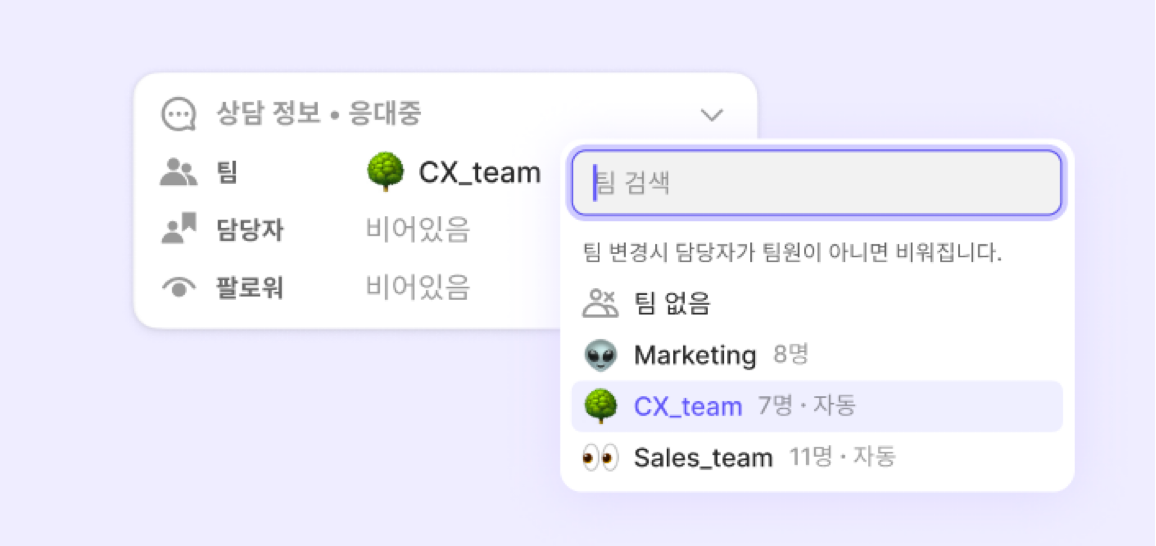Image resolution: width=1156 pixels, height=546 pixels.
Task: Click the chat bubble icon beside 상담 정보
Action: 179,114
